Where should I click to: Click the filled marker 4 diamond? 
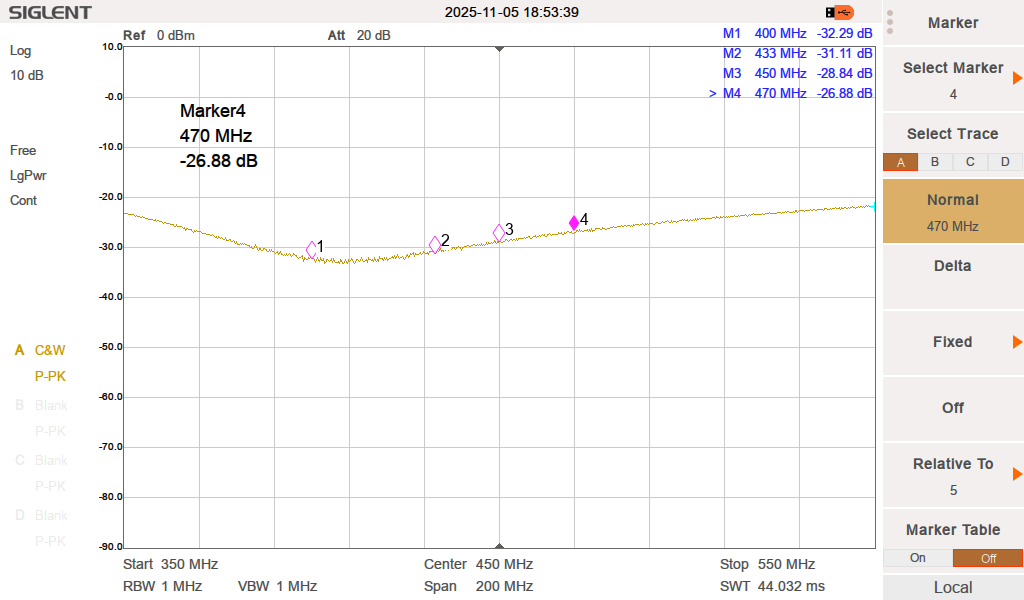click(x=574, y=223)
